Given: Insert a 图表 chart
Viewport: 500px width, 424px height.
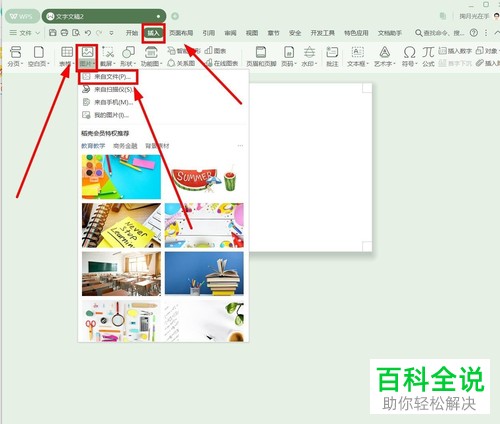Looking at the screenshot, I should click(x=215, y=51).
